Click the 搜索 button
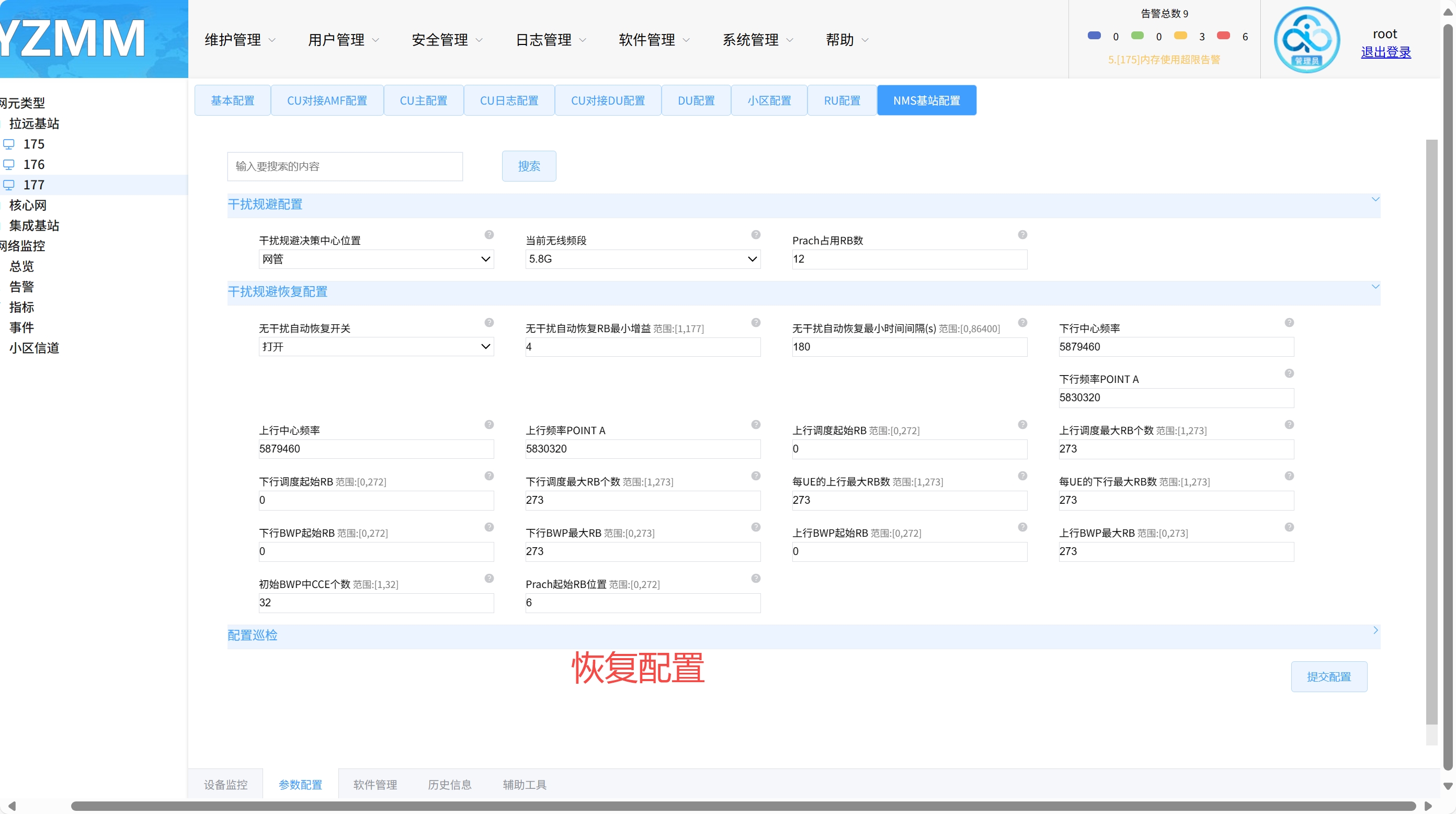1456x814 pixels. pos(529,166)
